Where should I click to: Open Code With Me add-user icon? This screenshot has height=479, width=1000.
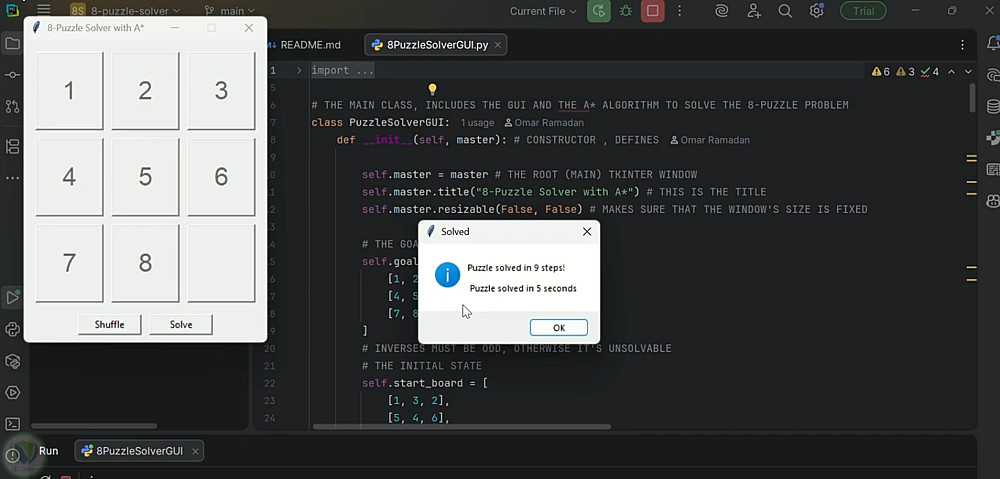pos(754,11)
